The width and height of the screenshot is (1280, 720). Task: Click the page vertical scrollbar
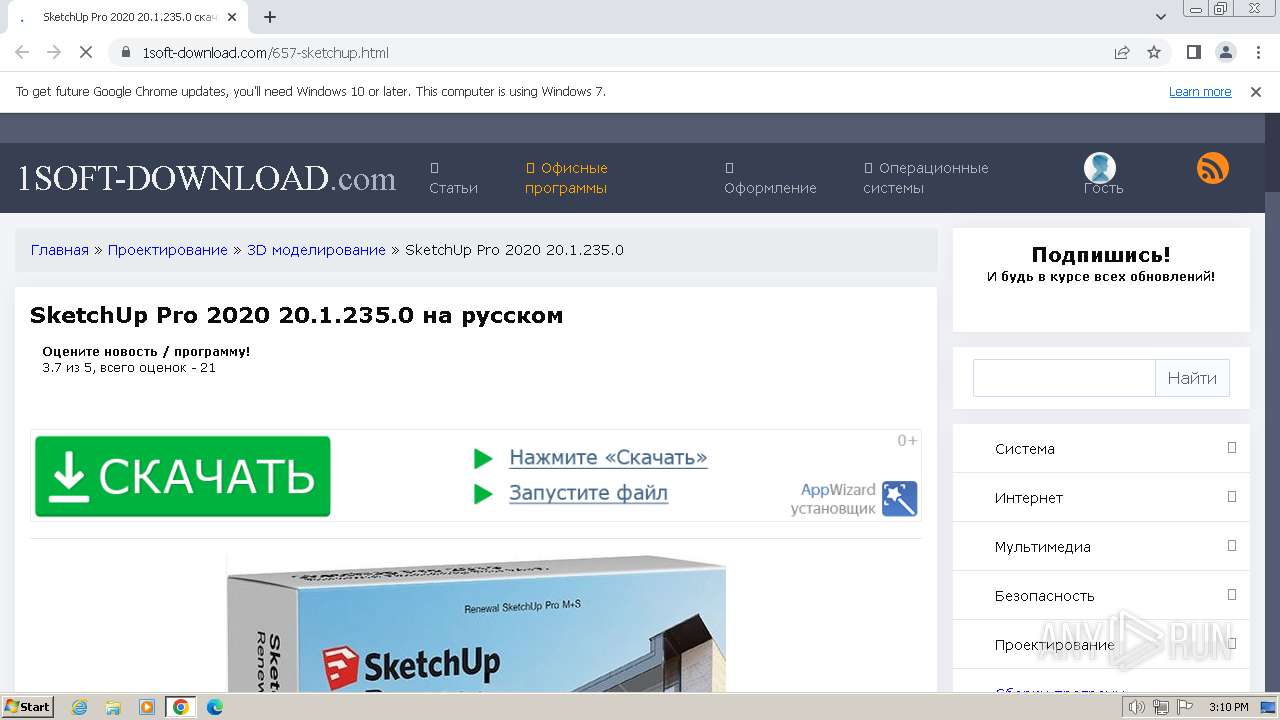(x=1272, y=400)
